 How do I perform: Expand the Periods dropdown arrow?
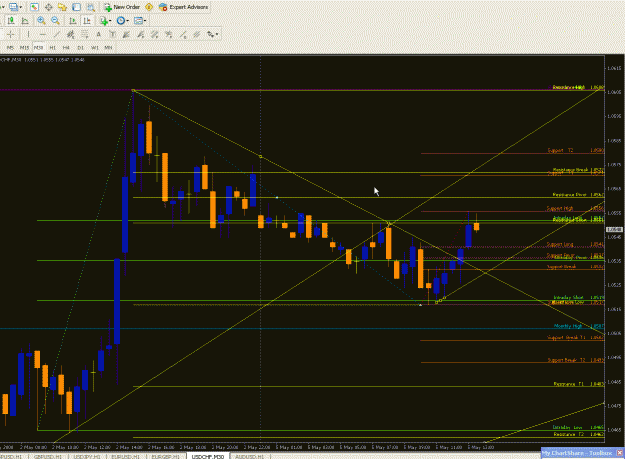(128, 21)
